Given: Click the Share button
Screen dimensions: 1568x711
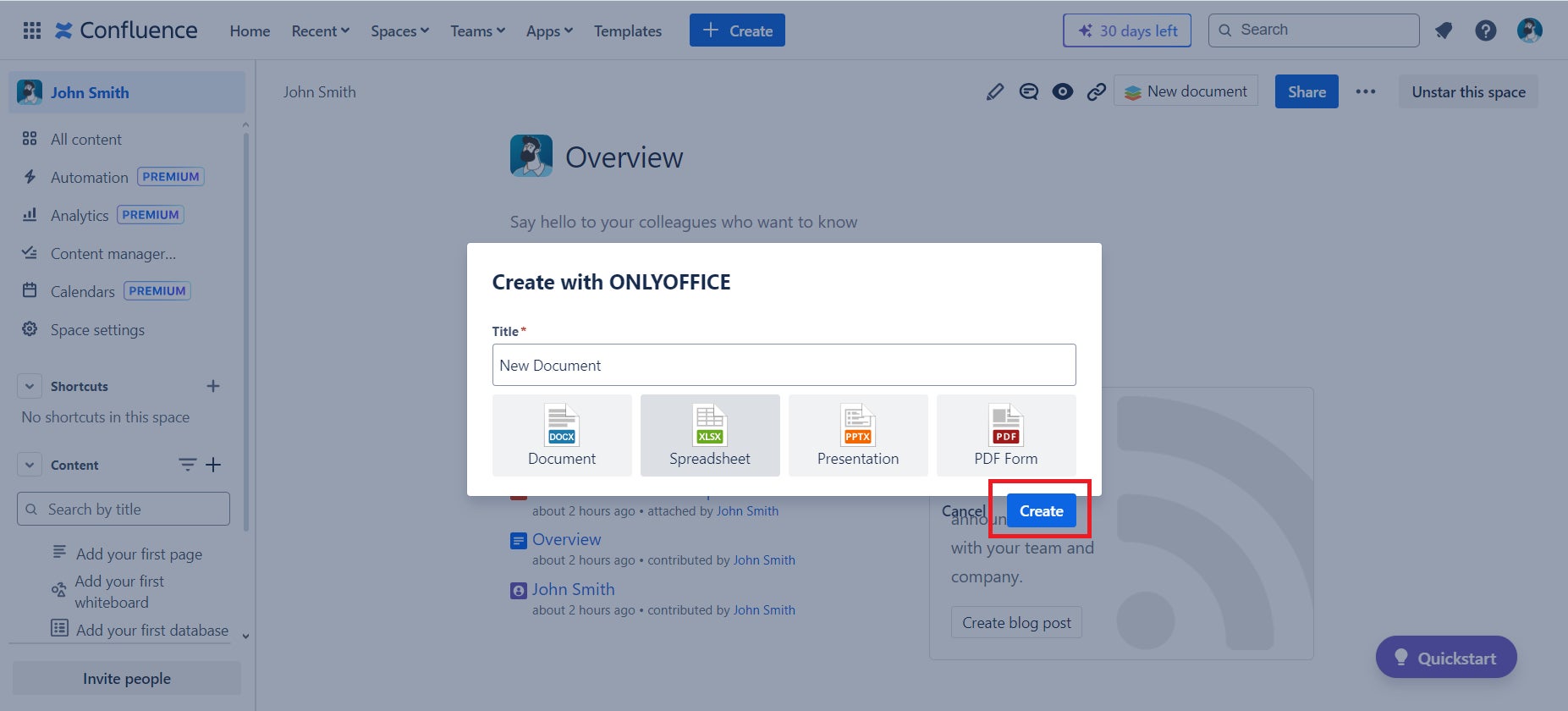Looking at the screenshot, I should tap(1307, 91).
